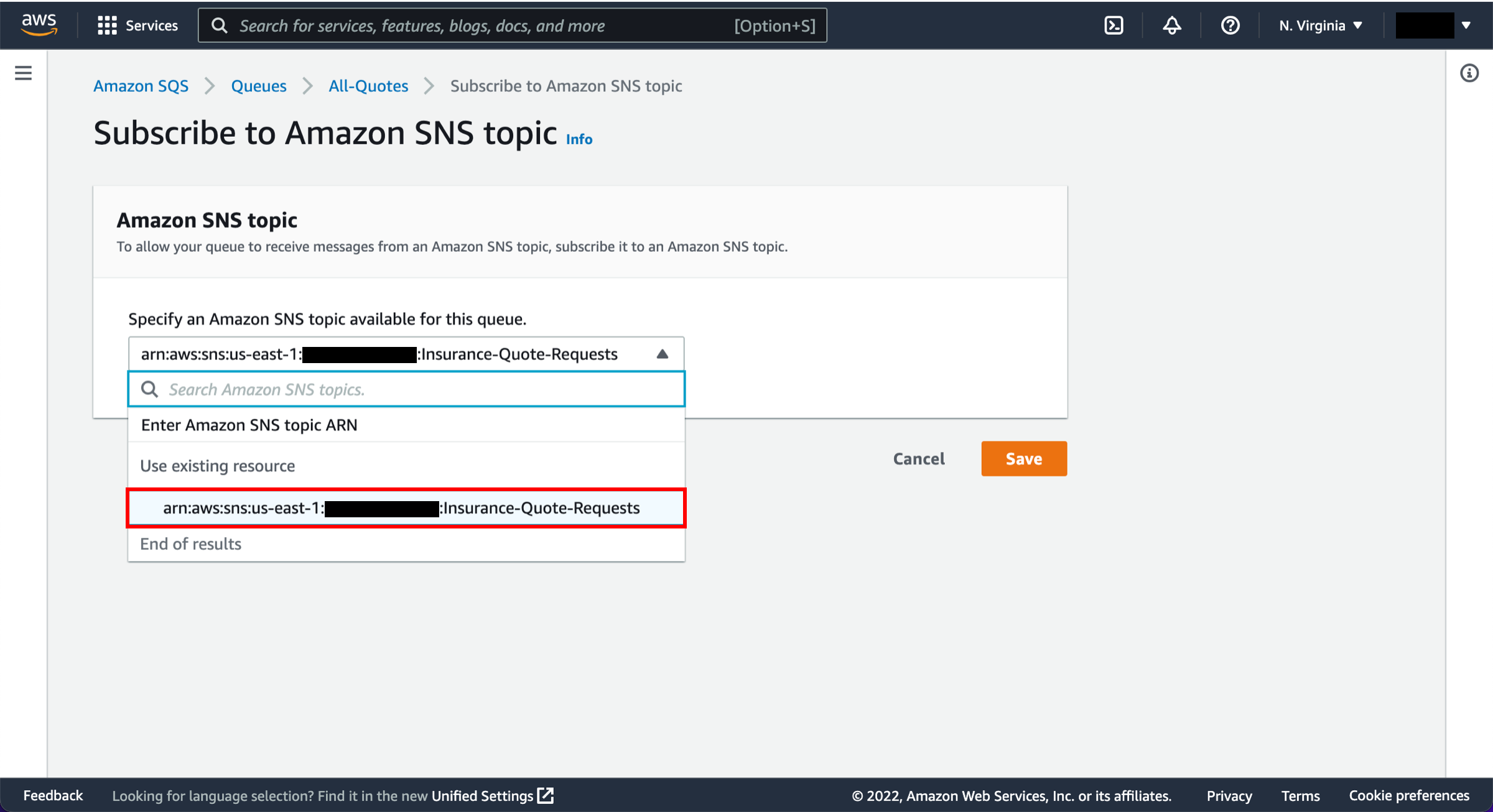This screenshot has width=1493, height=812.
Task: Click the Enter Amazon SNS topic ARN option
Action: [x=249, y=425]
